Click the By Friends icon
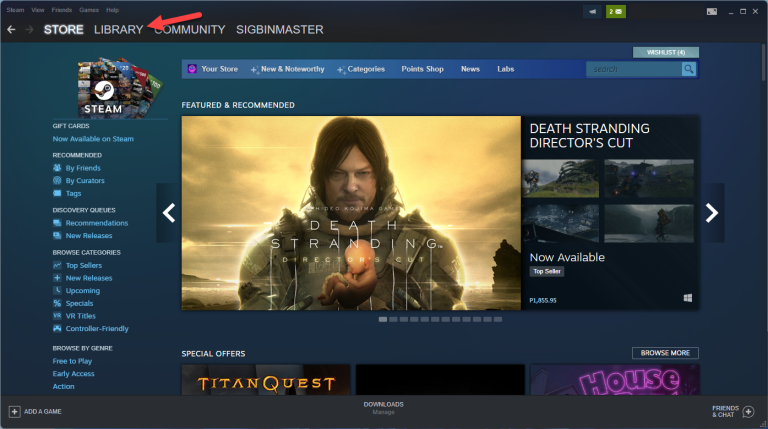Image resolution: width=768 pixels, height=429 pixels. pyautogui.click(x=57, y=167)
